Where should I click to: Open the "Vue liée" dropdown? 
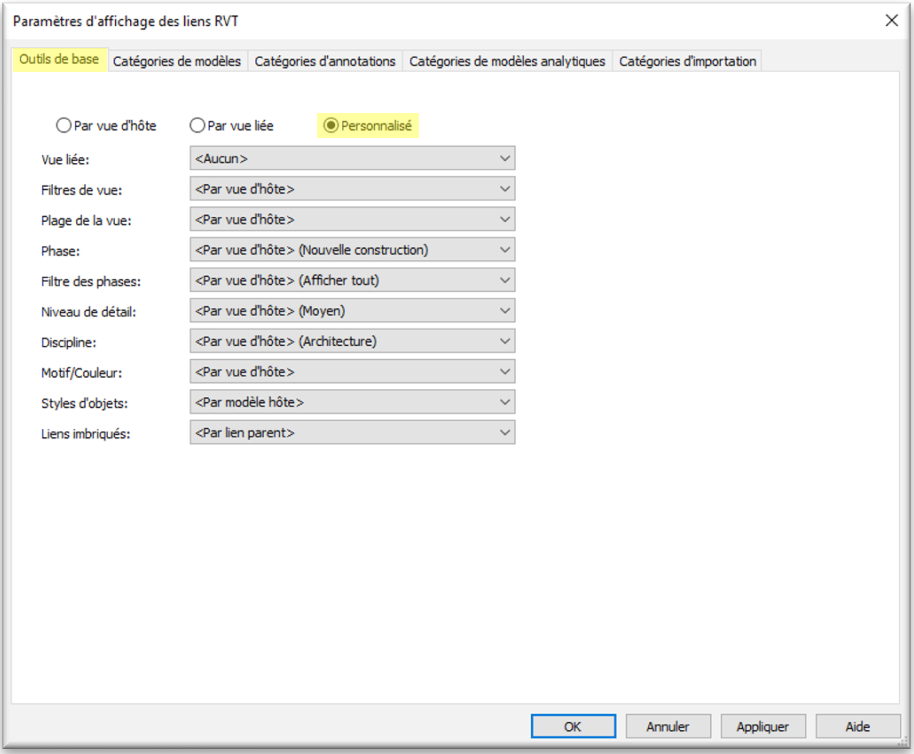pos(352,158)
